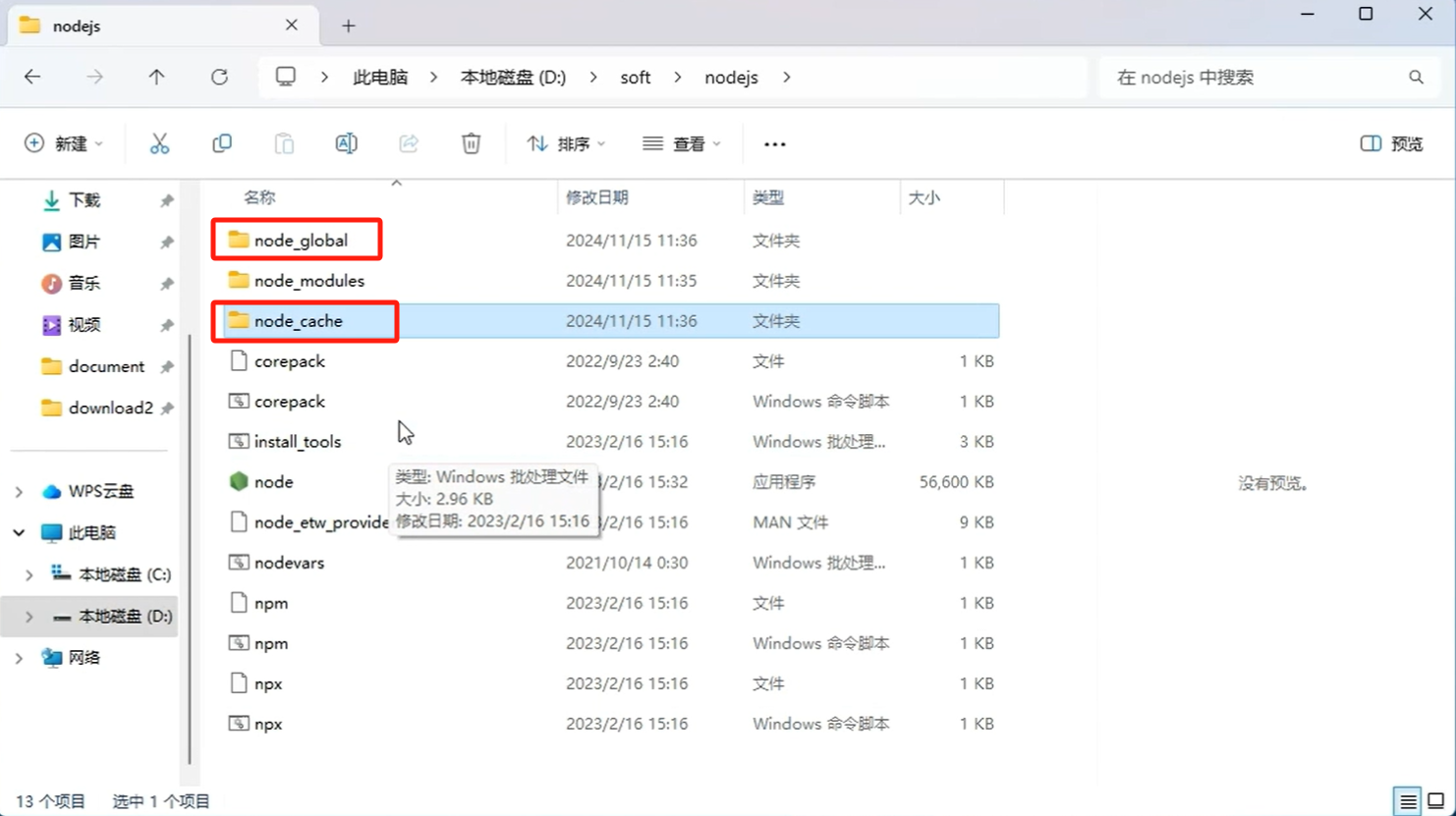
Task: Click the Delete trash icon
Action: pos(472,143)
